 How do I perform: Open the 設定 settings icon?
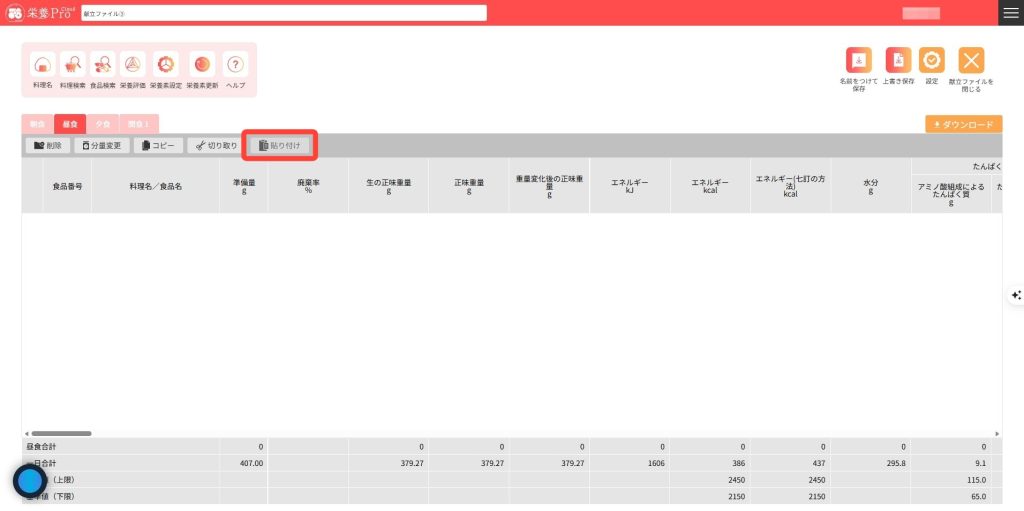(931, 60)
